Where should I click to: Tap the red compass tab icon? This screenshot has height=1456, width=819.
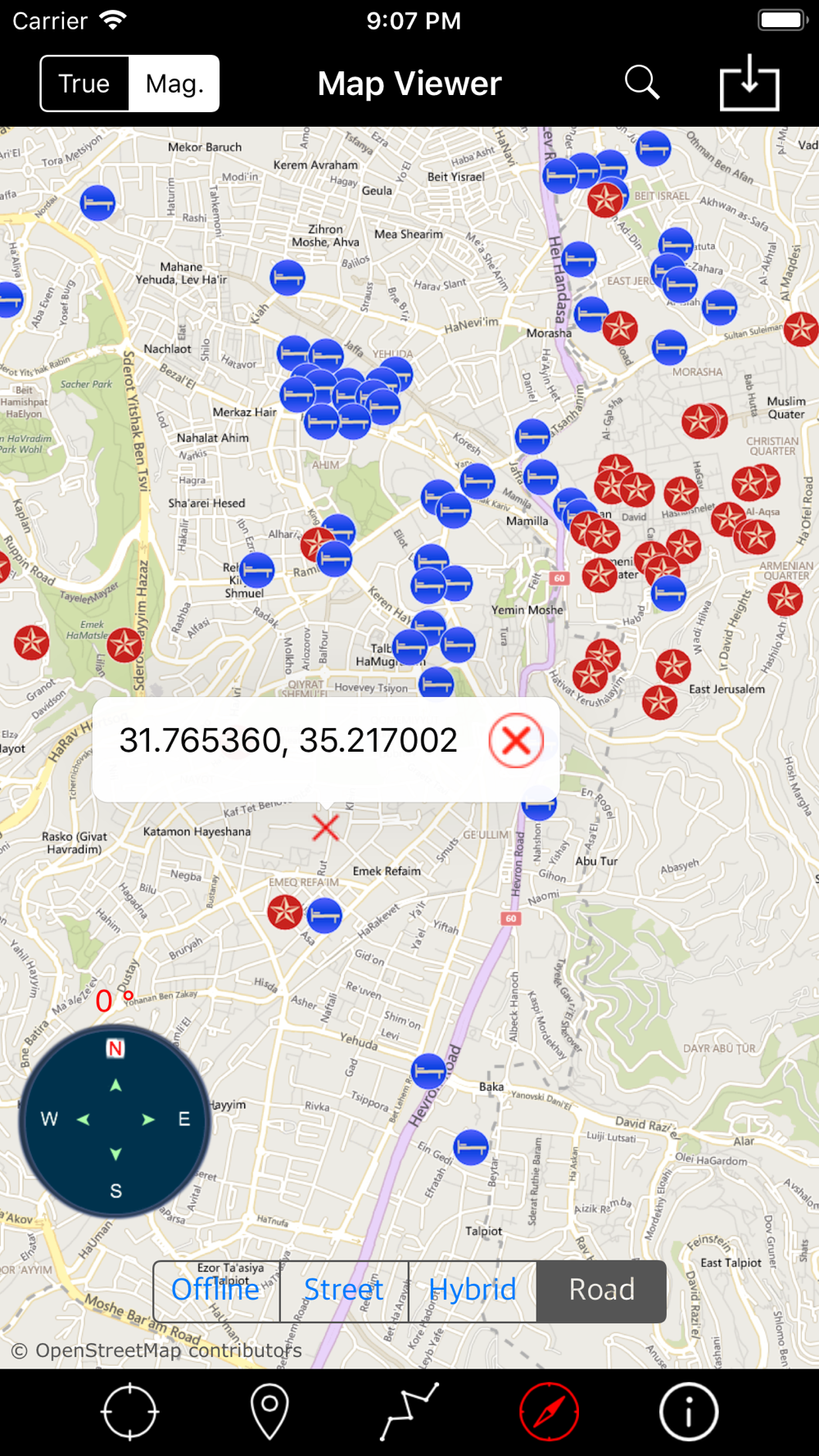click(549, 1411)
